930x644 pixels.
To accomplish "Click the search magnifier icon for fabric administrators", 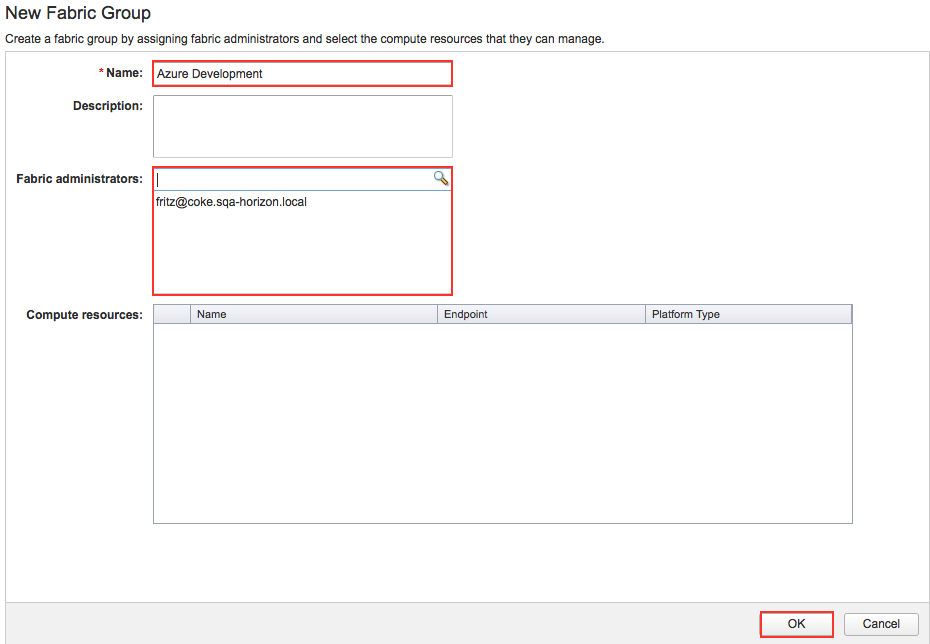I will point(441,178).
